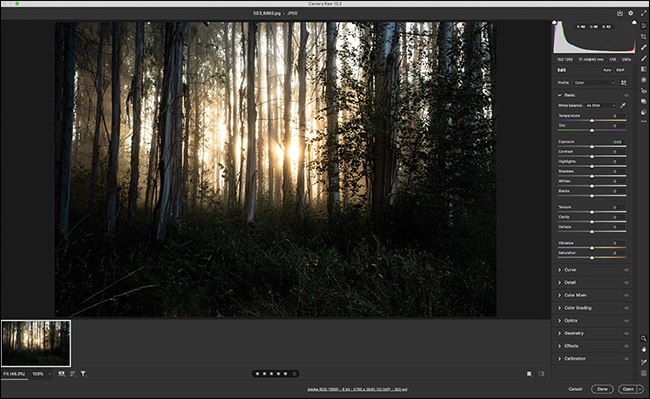Click the Done button
650x399 pixels.
602,389
